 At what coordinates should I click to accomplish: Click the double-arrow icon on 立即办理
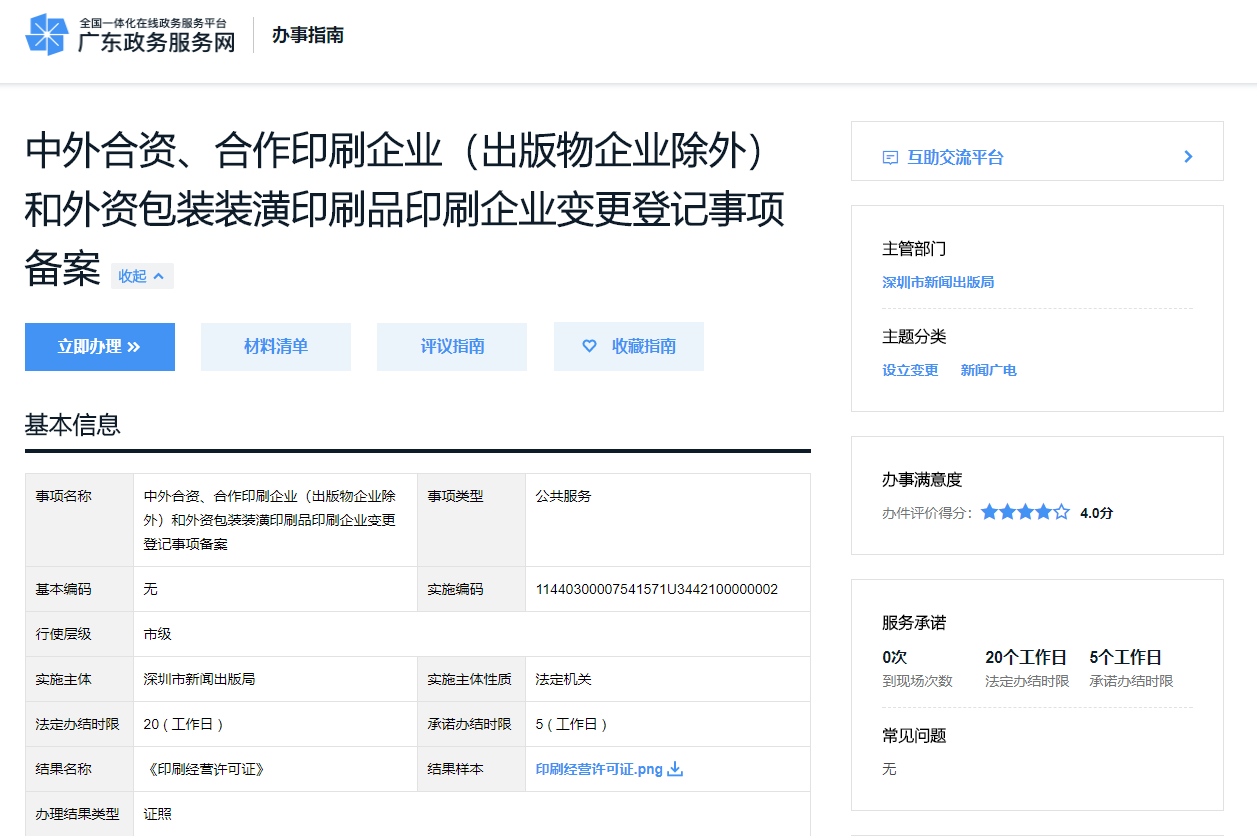tap(134, 347)
